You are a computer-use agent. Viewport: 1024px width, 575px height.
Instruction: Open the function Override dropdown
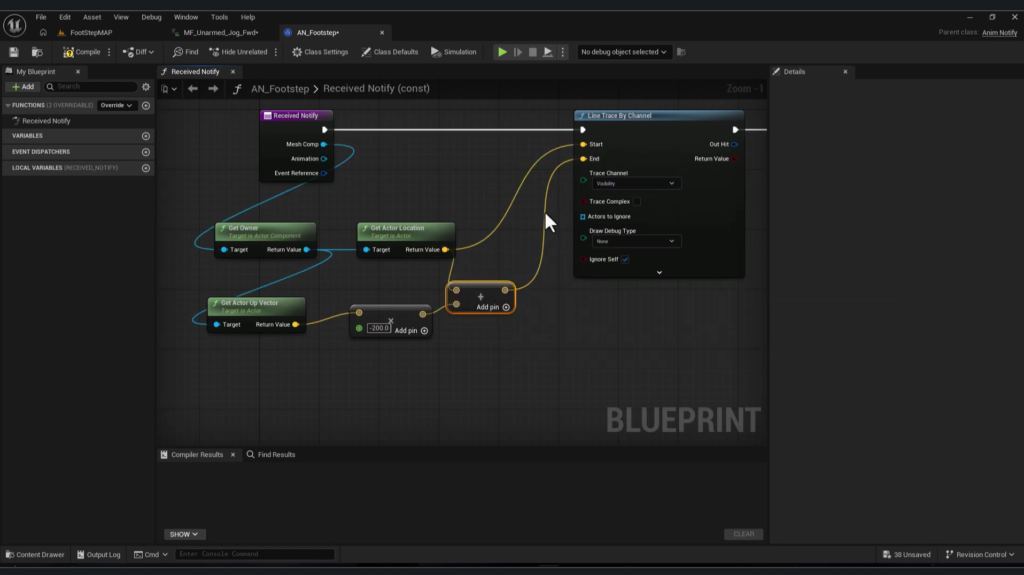coord(116,105)
